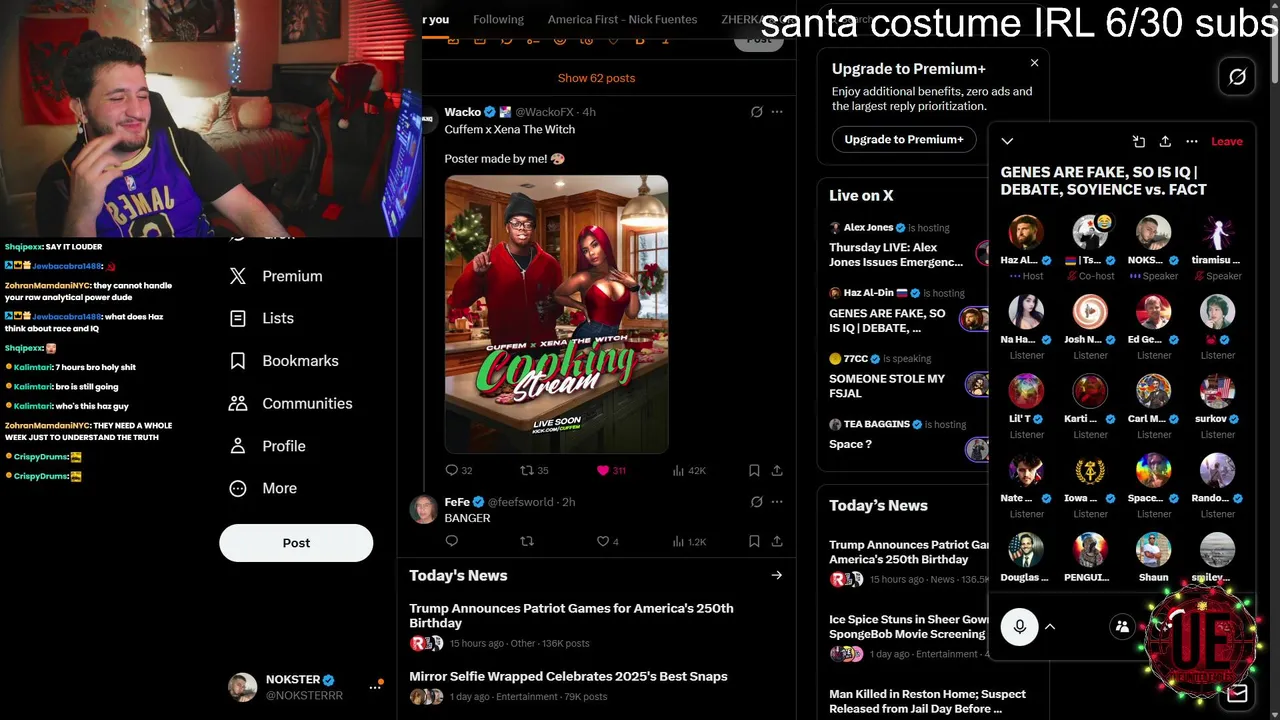The height and width of the screenshot is (720, 1280).
Task: Select listener Josh N avatar
Action: (1090, 312)
